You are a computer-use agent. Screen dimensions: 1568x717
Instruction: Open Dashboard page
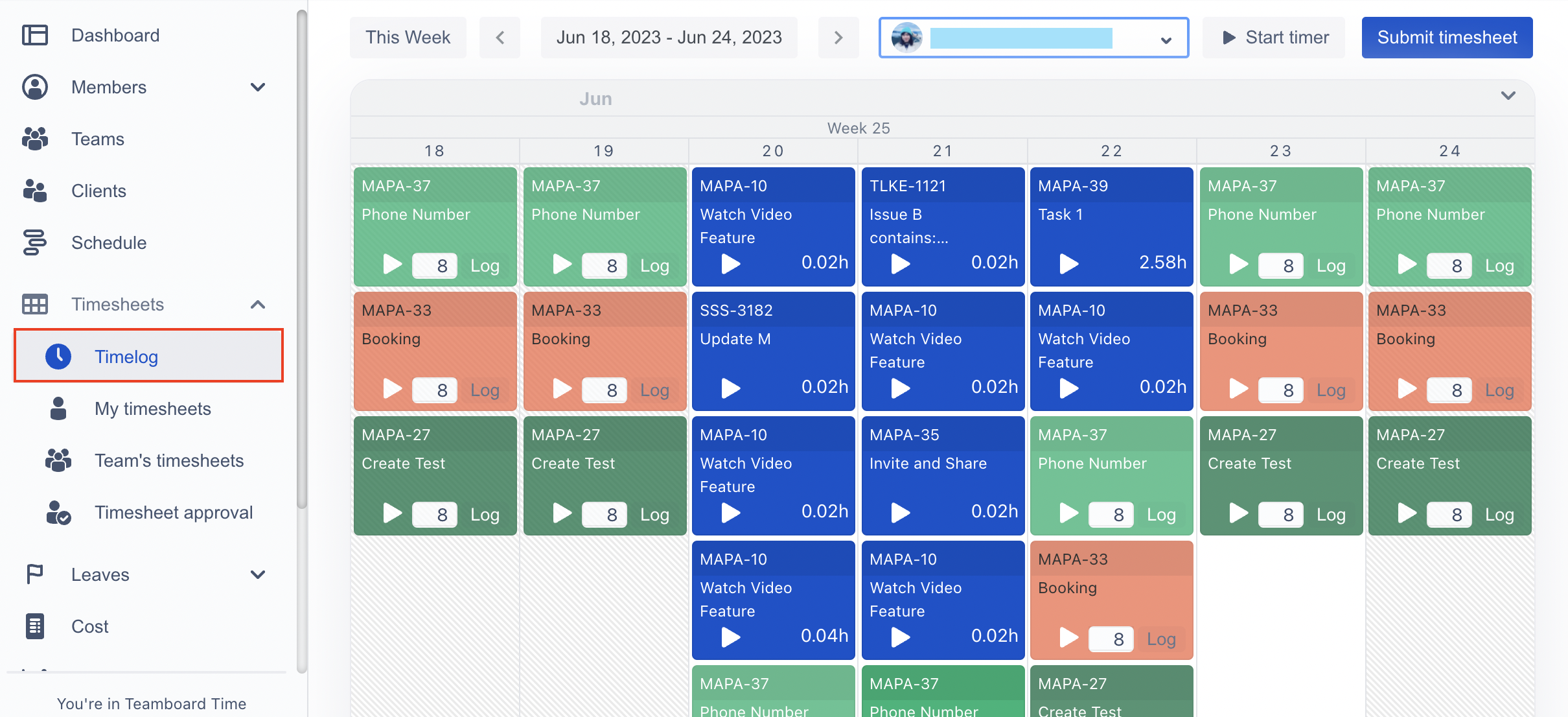(115, 35)
